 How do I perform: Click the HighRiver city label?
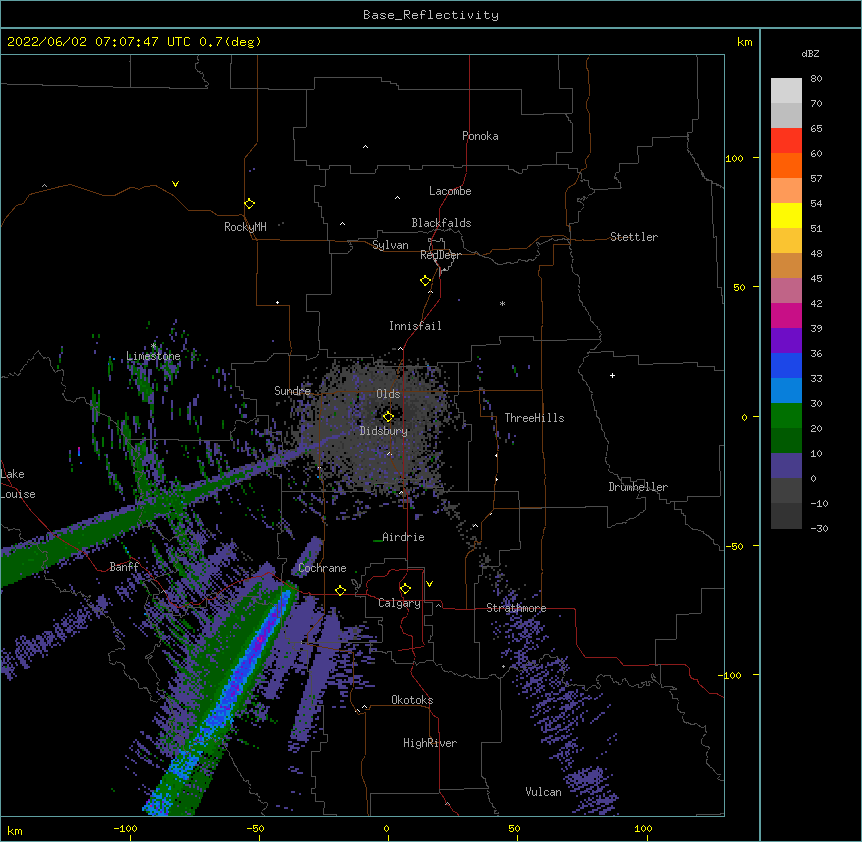(x=430, y=743)
